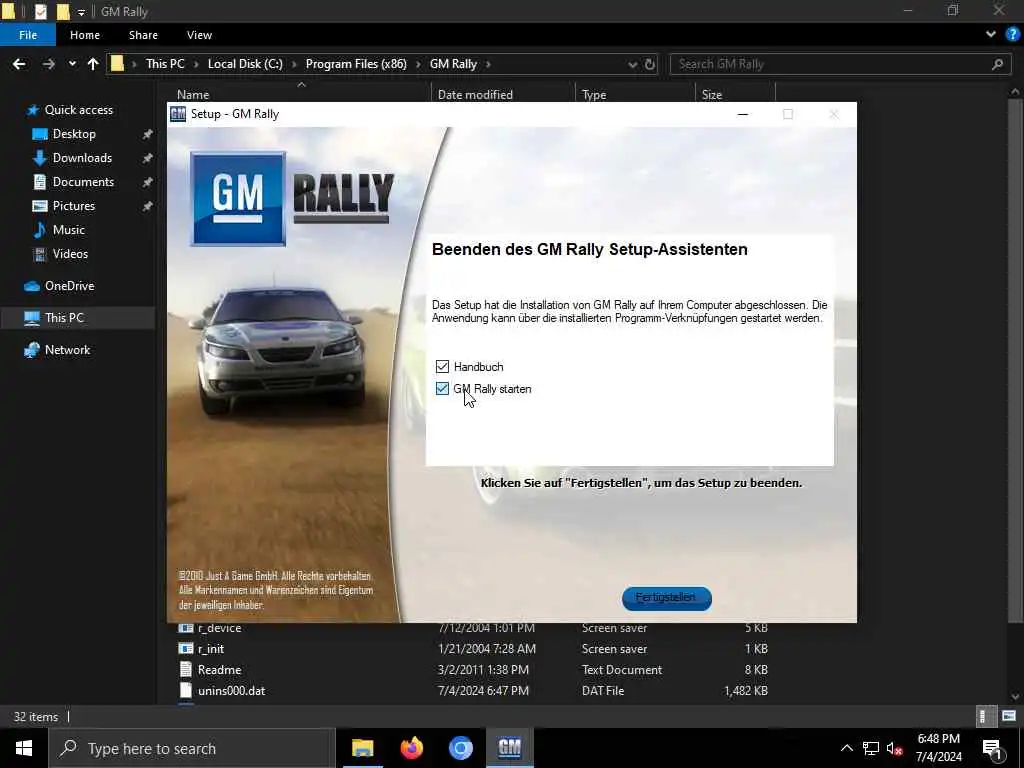This screenshot has height=768, width=1024.
Task: Open OneDrive in the navigation pane
Action: point(69,286)
